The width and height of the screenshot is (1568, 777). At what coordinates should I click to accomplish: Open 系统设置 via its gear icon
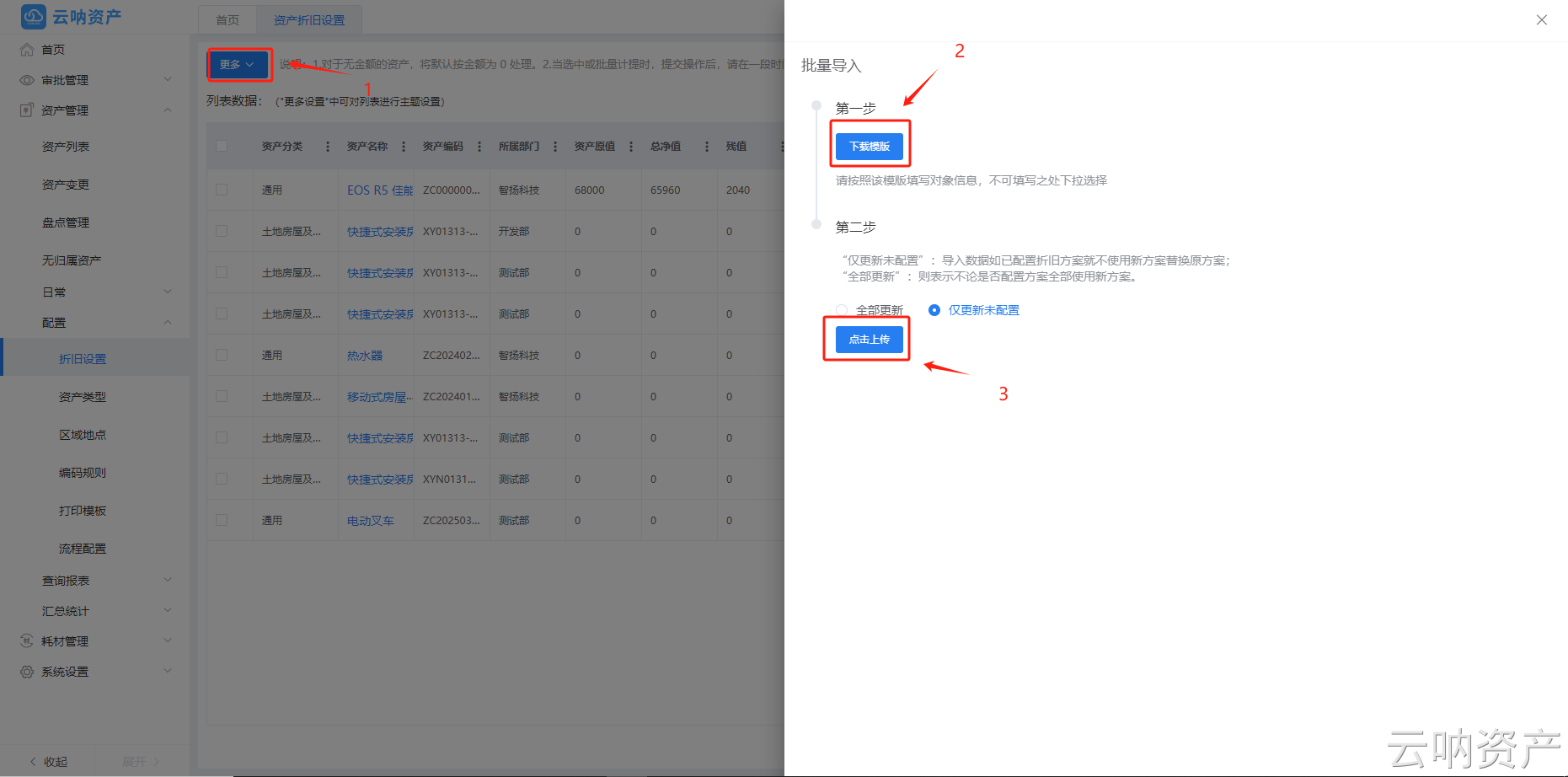(x=26, y=671)
